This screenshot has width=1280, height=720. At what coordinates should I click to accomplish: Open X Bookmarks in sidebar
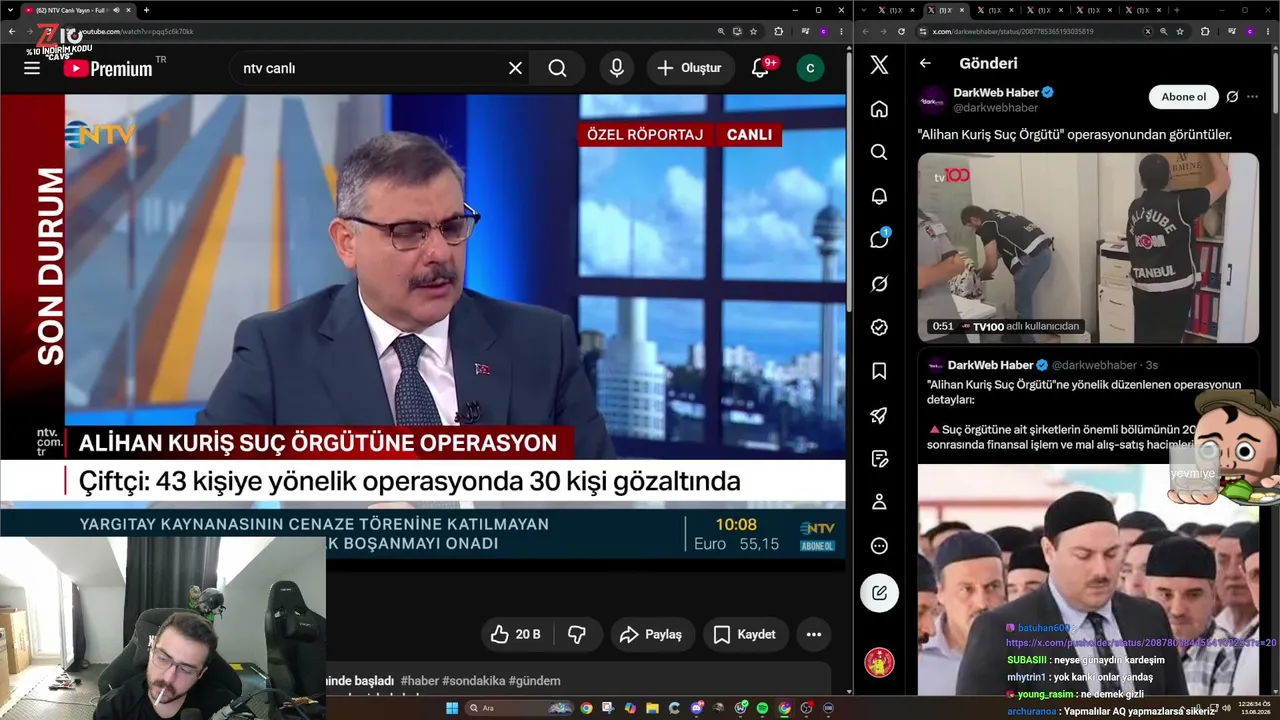tap(879, 371)
